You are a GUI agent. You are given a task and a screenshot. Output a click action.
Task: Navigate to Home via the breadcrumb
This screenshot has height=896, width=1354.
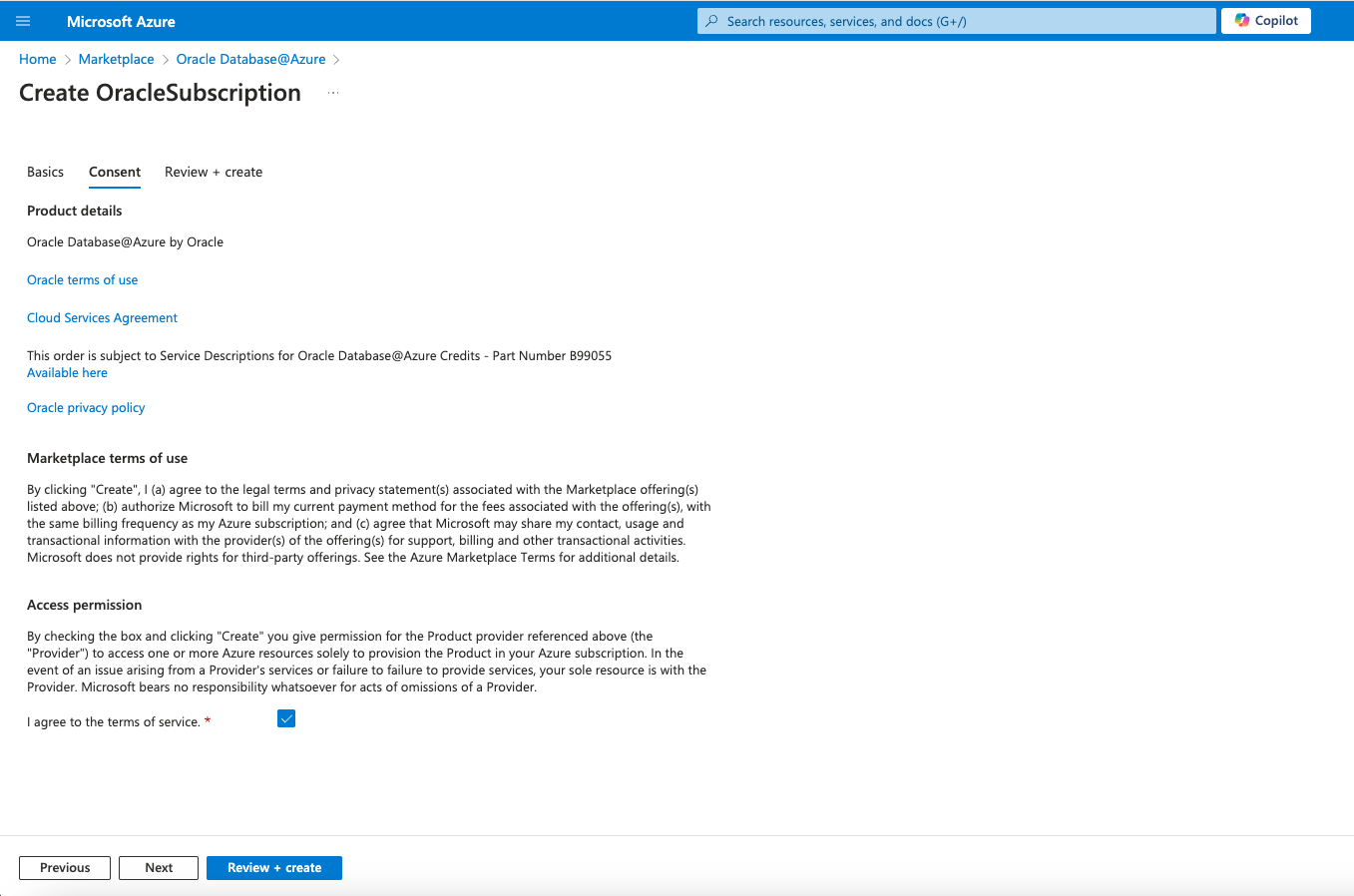(37, 59)
